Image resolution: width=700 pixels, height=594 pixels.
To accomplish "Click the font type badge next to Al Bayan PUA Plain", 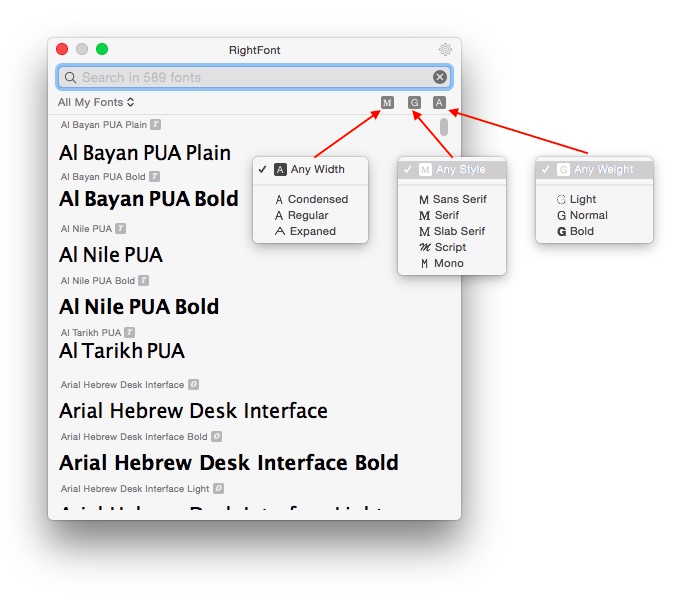I will click(155, 124).
